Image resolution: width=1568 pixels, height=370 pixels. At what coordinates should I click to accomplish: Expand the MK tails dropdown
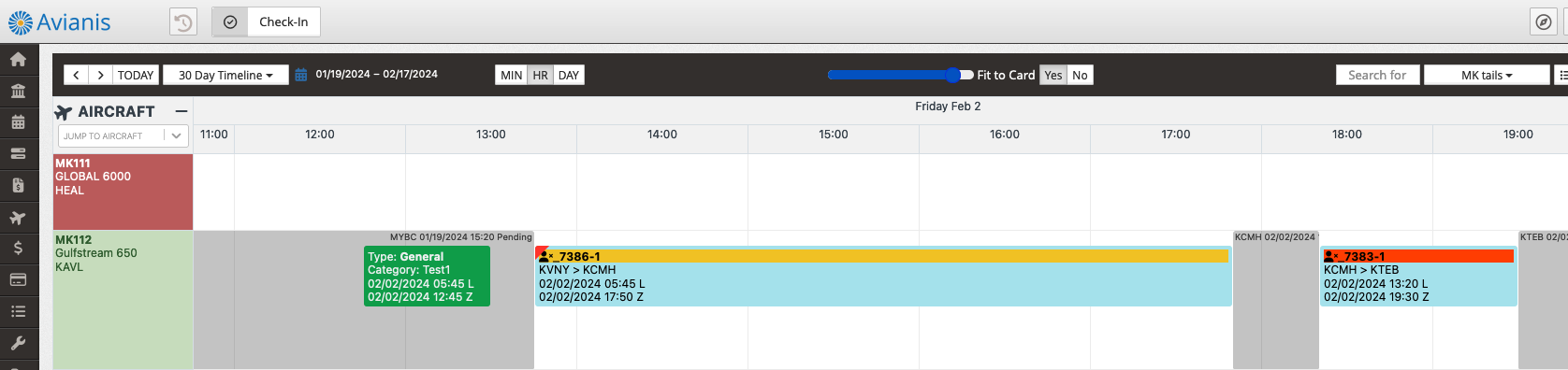[1487, 75]
